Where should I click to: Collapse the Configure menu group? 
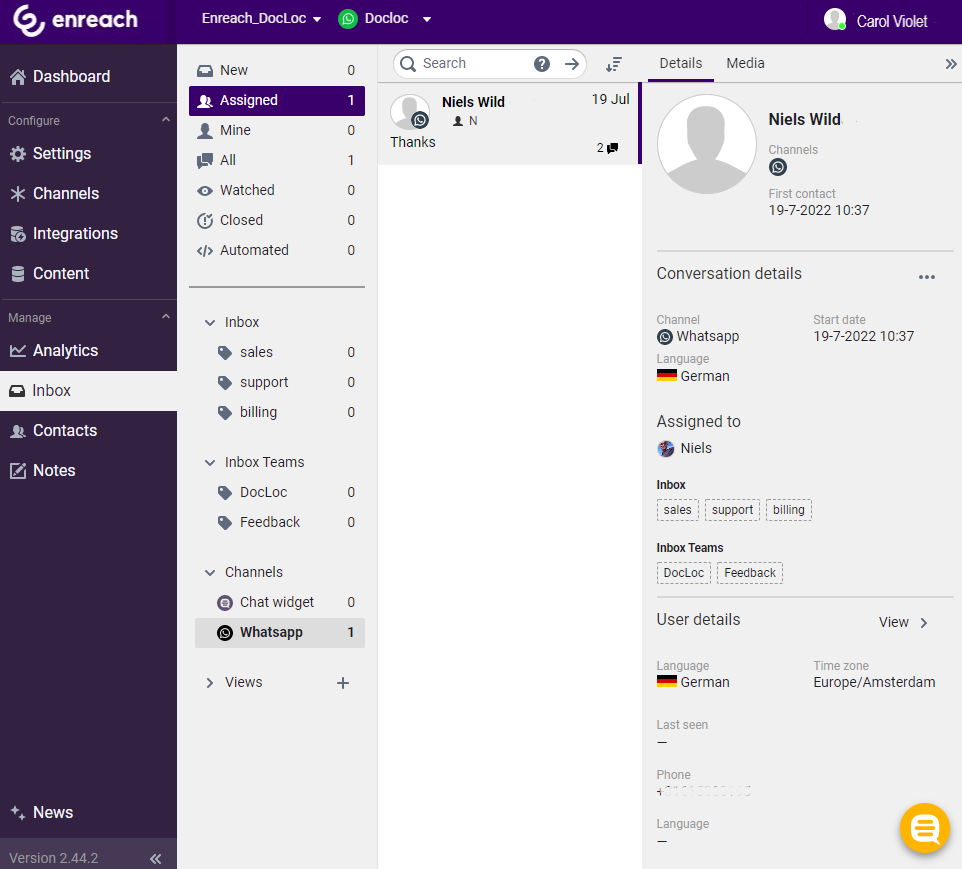pos(166,120)
